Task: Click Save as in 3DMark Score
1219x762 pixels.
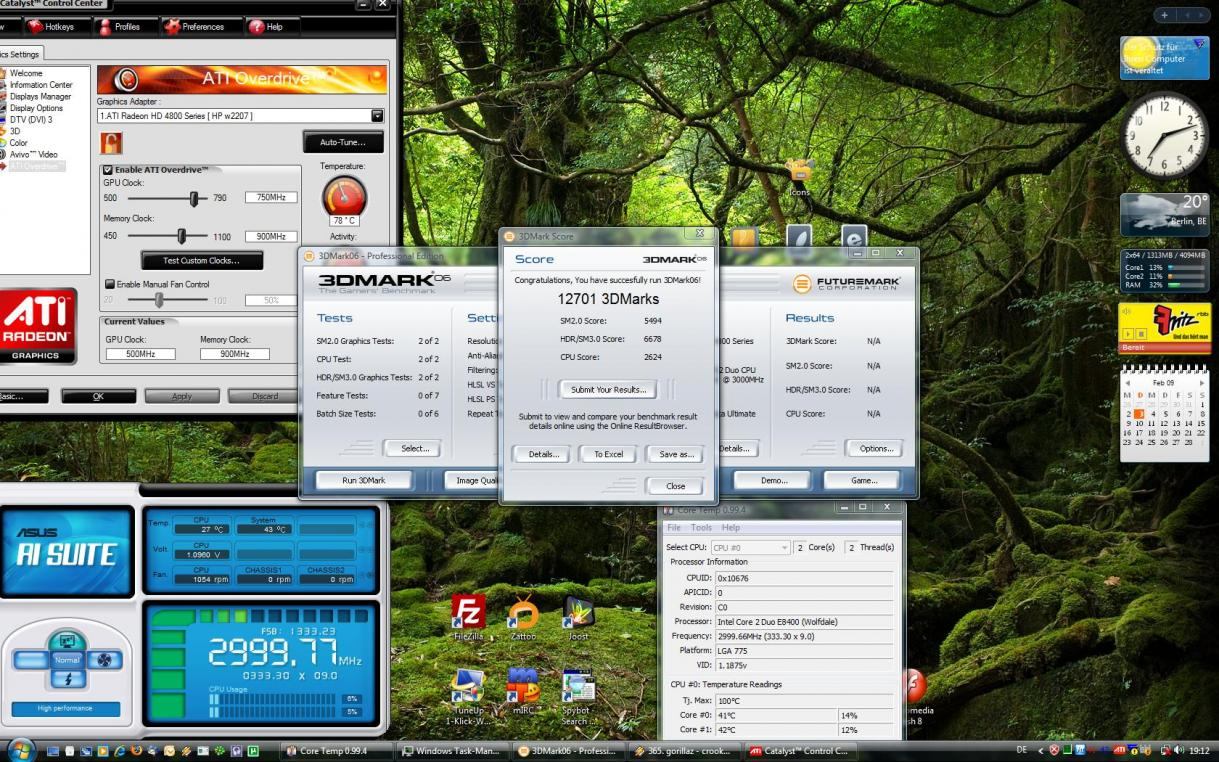Action: [675, 454]
